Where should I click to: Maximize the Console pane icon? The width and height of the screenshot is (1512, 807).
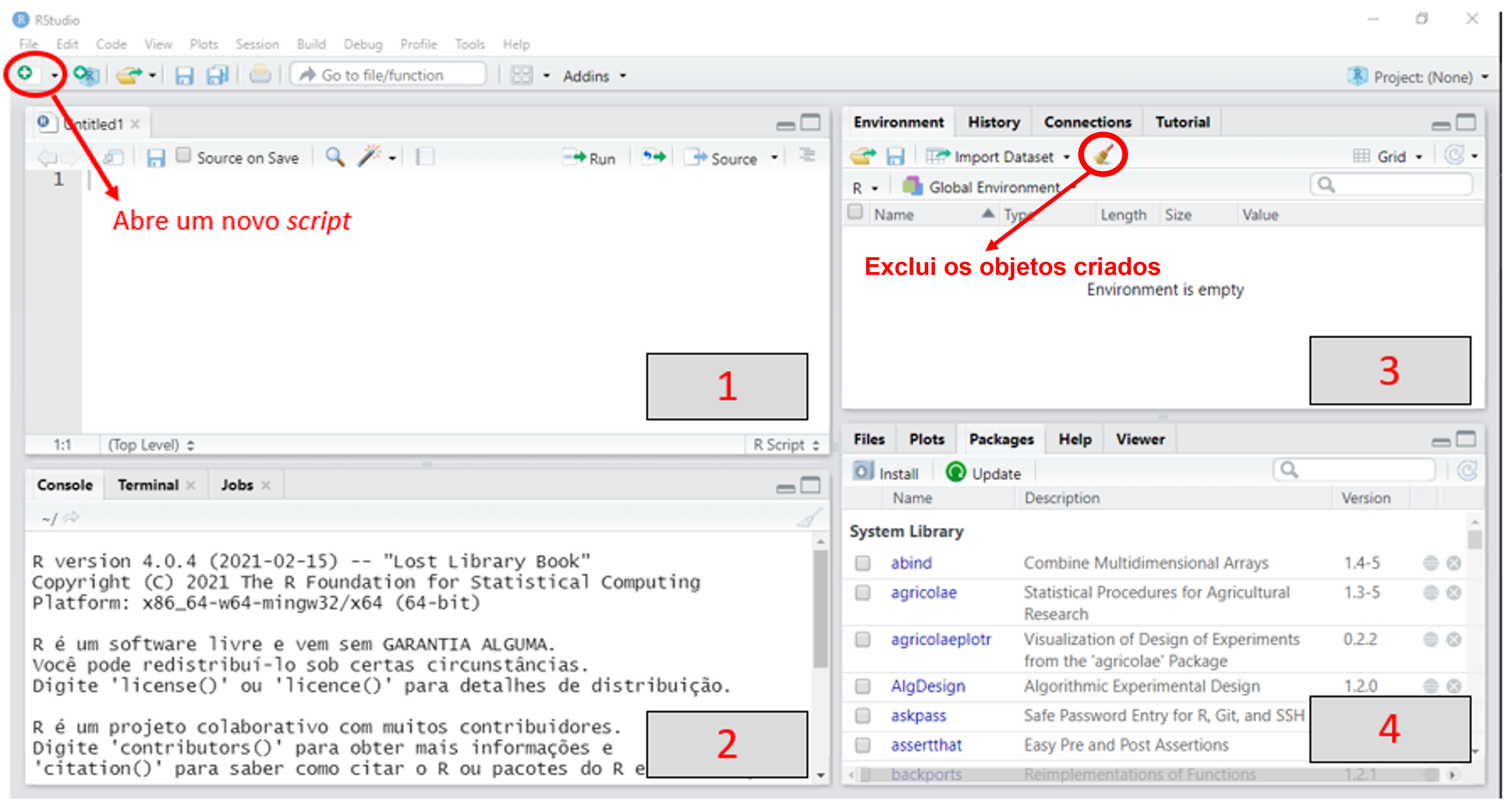pos(811,485)
